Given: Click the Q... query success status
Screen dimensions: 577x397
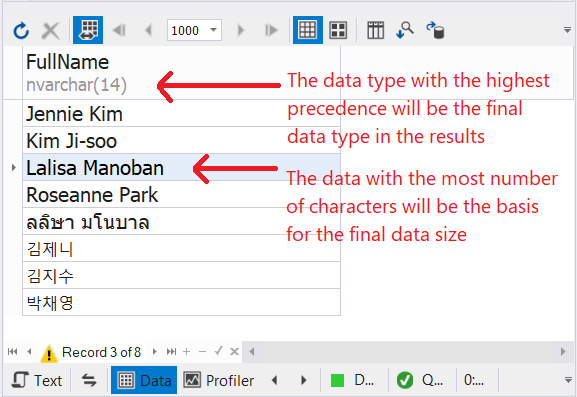Looking at the screenshot, I should [x=420, y=380].
